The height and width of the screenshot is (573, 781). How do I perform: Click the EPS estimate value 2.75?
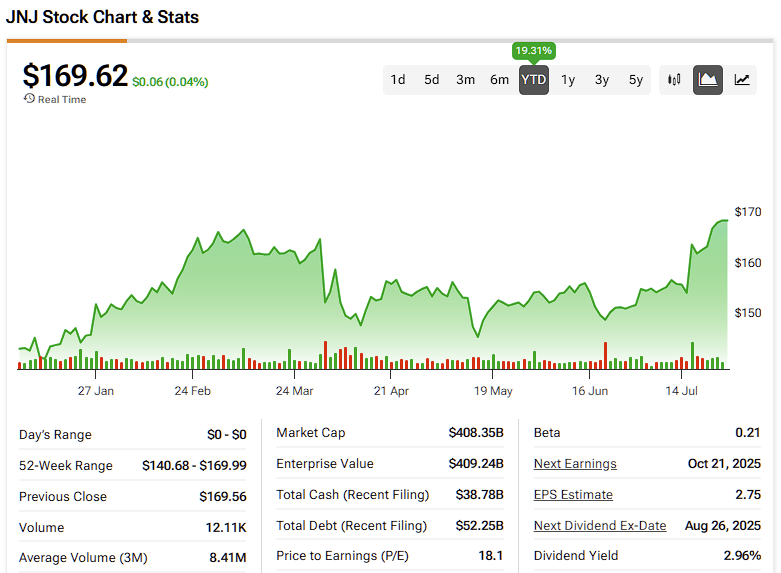point(748,495)
